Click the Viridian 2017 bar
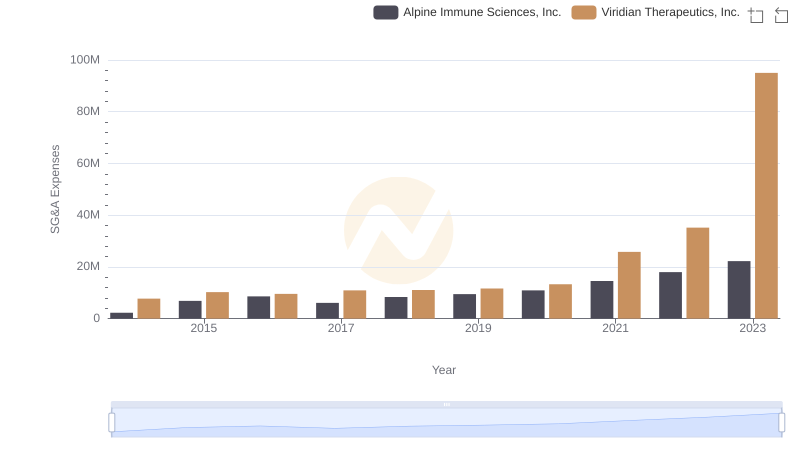 coord(355,304)
